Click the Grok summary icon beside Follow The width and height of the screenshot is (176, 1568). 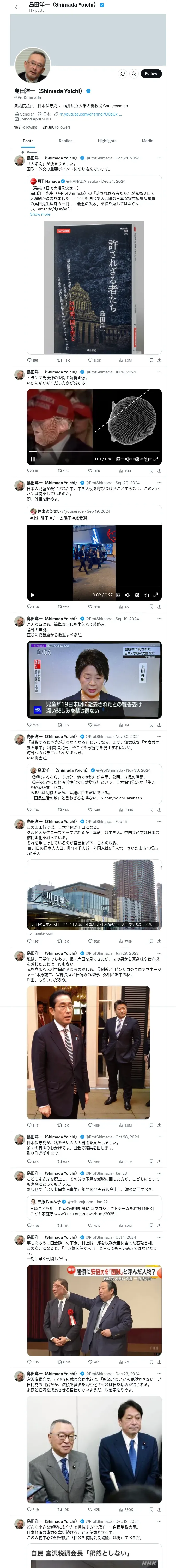pos(122,73)
